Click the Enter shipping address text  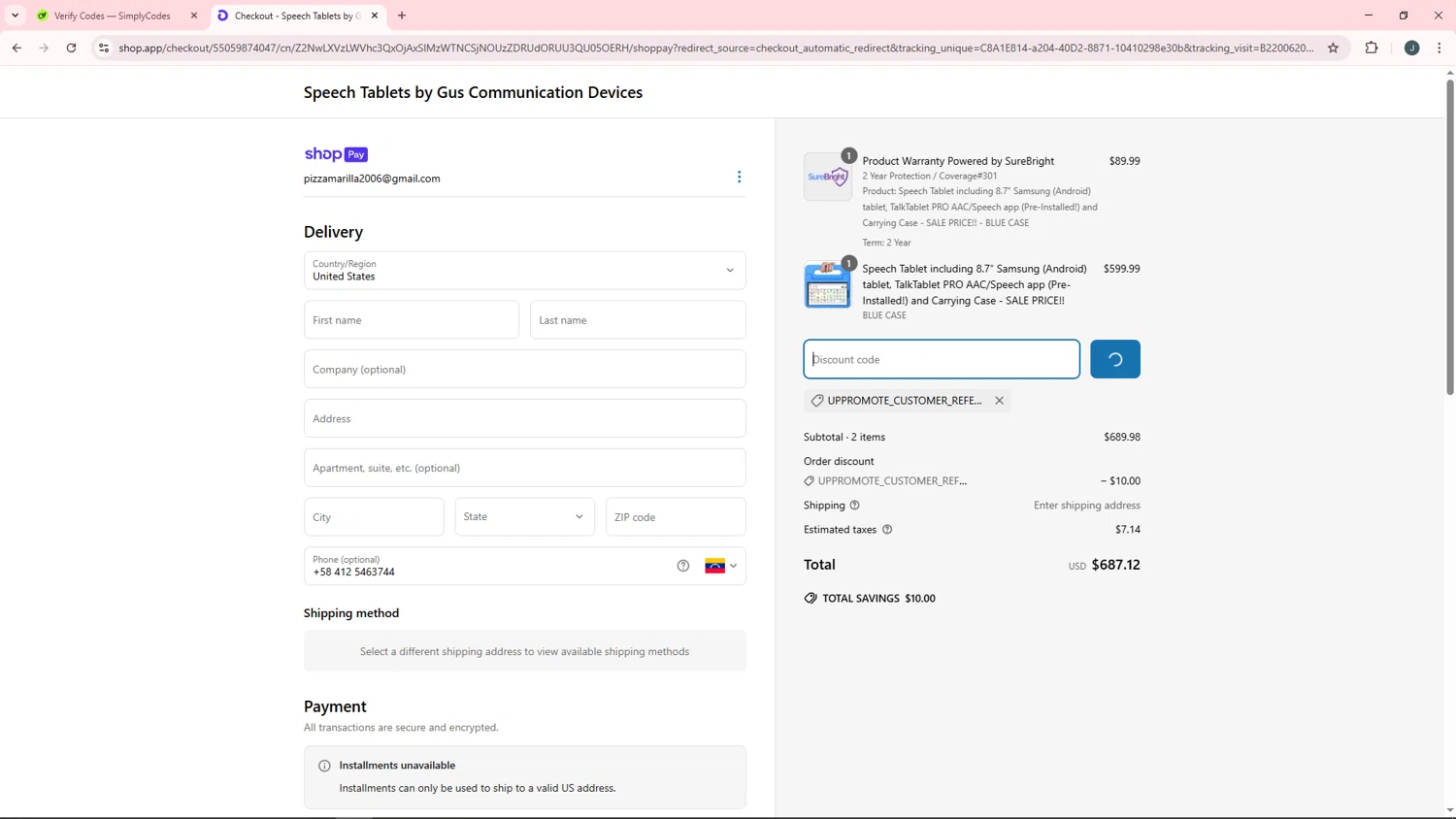pos(1087,506)
